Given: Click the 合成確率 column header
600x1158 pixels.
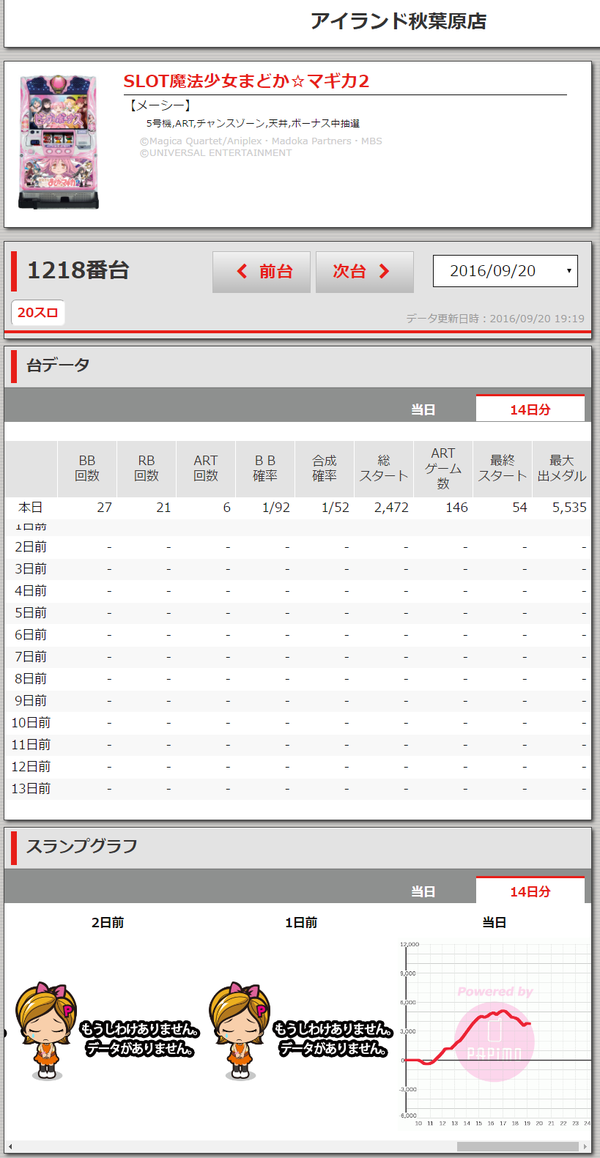Looking at the screenshot, I should coord(324,468).
